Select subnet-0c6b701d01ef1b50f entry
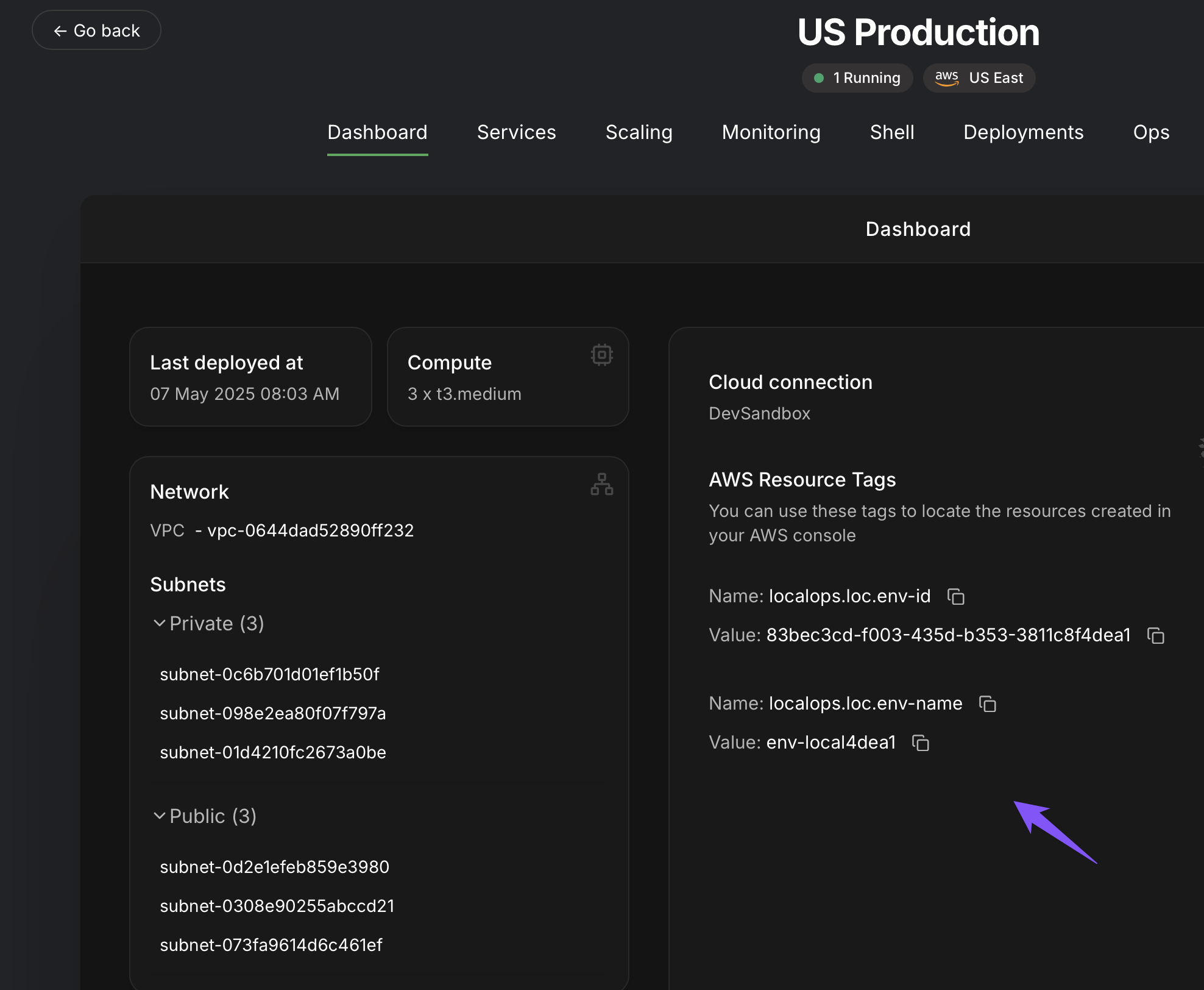 click(x=269, y=674)
